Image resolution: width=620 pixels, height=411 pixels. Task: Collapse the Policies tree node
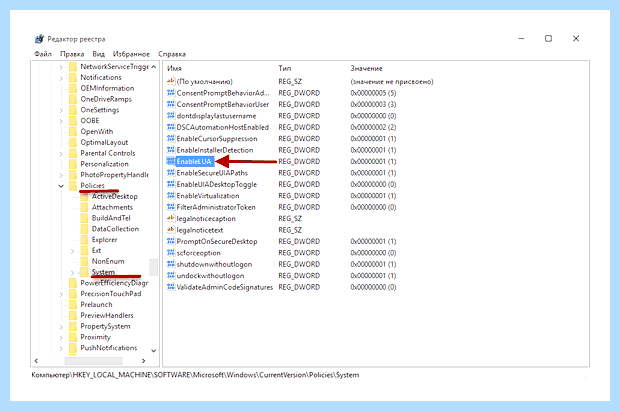point(61,186)
